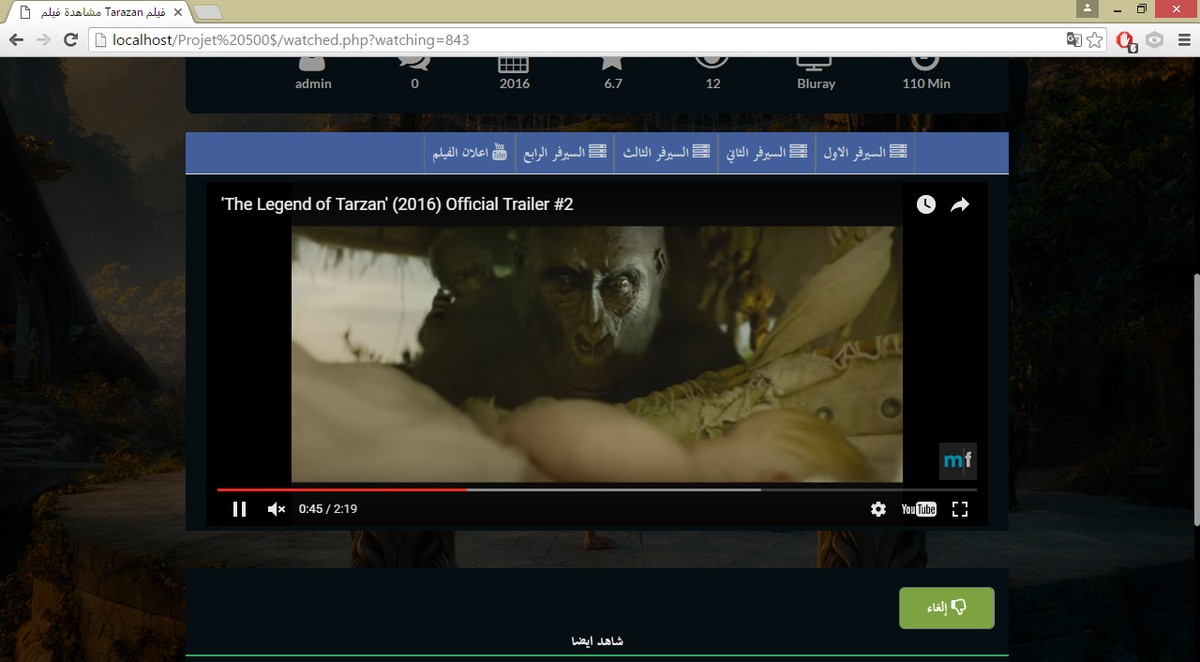Viewport: 1200px width, 662px height.
Task: Click the video title link
Action: click(x=397, y=204)
